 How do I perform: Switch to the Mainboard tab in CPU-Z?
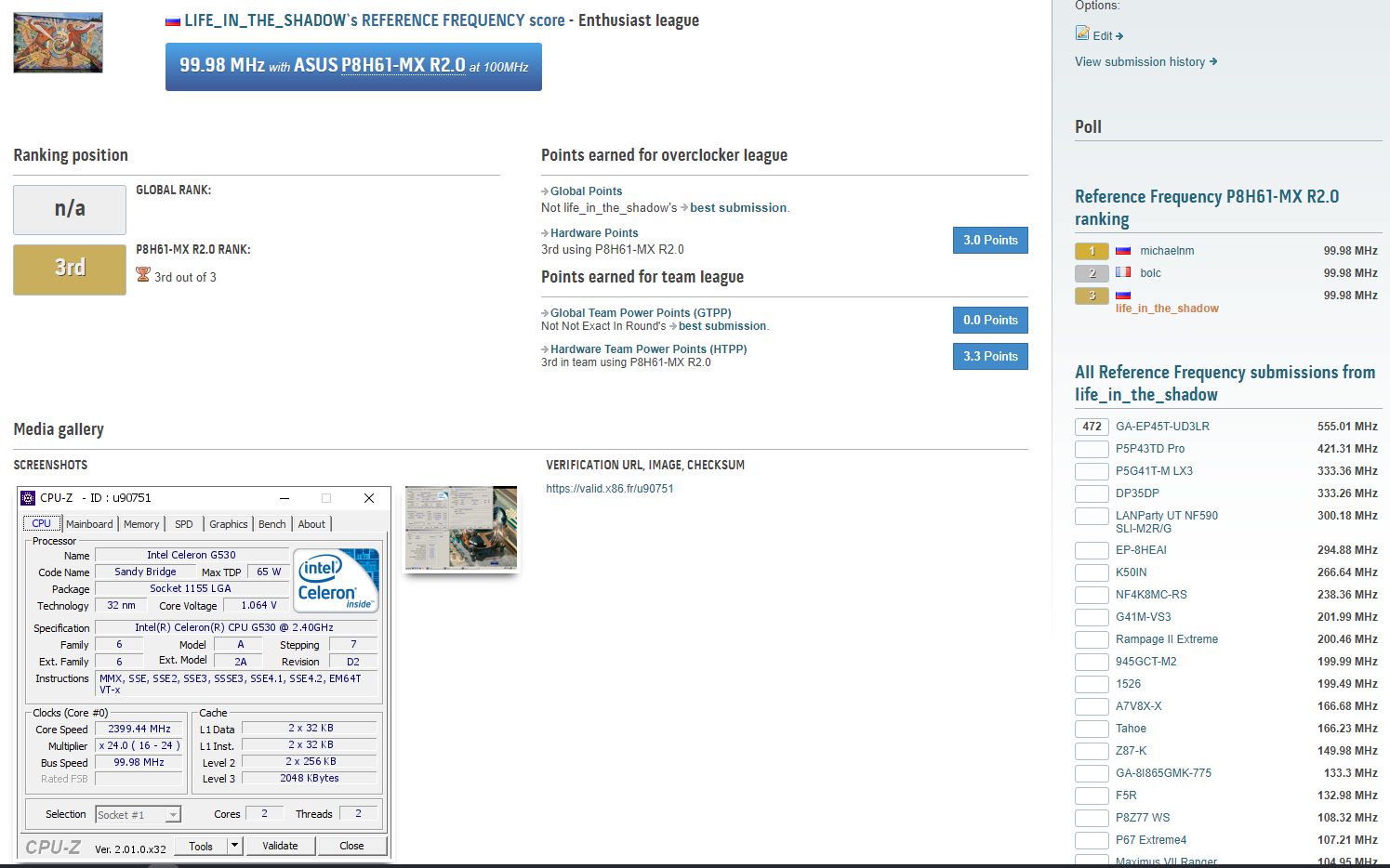(x=89, y=524)
